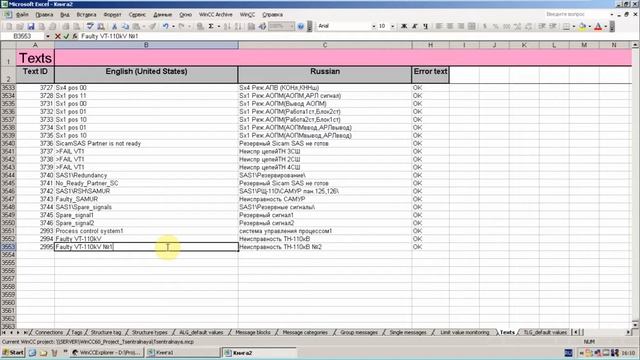Click the vertical scrollbar down arrow
Image resolution: width=640 pixels, height=360 pixels.
(x=636, y=324)
